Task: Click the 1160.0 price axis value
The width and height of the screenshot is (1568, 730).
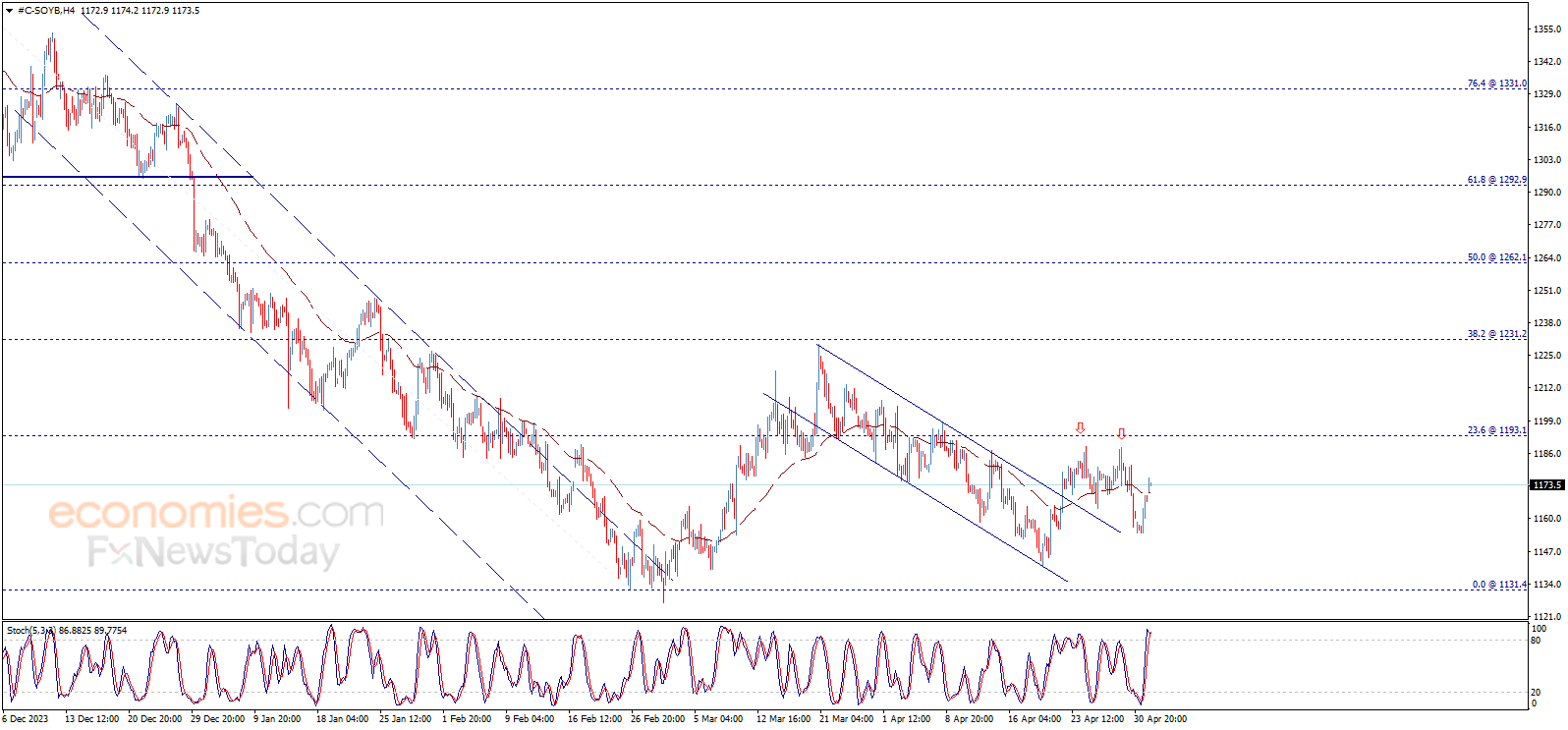Action: click(x=1547, y=519)
